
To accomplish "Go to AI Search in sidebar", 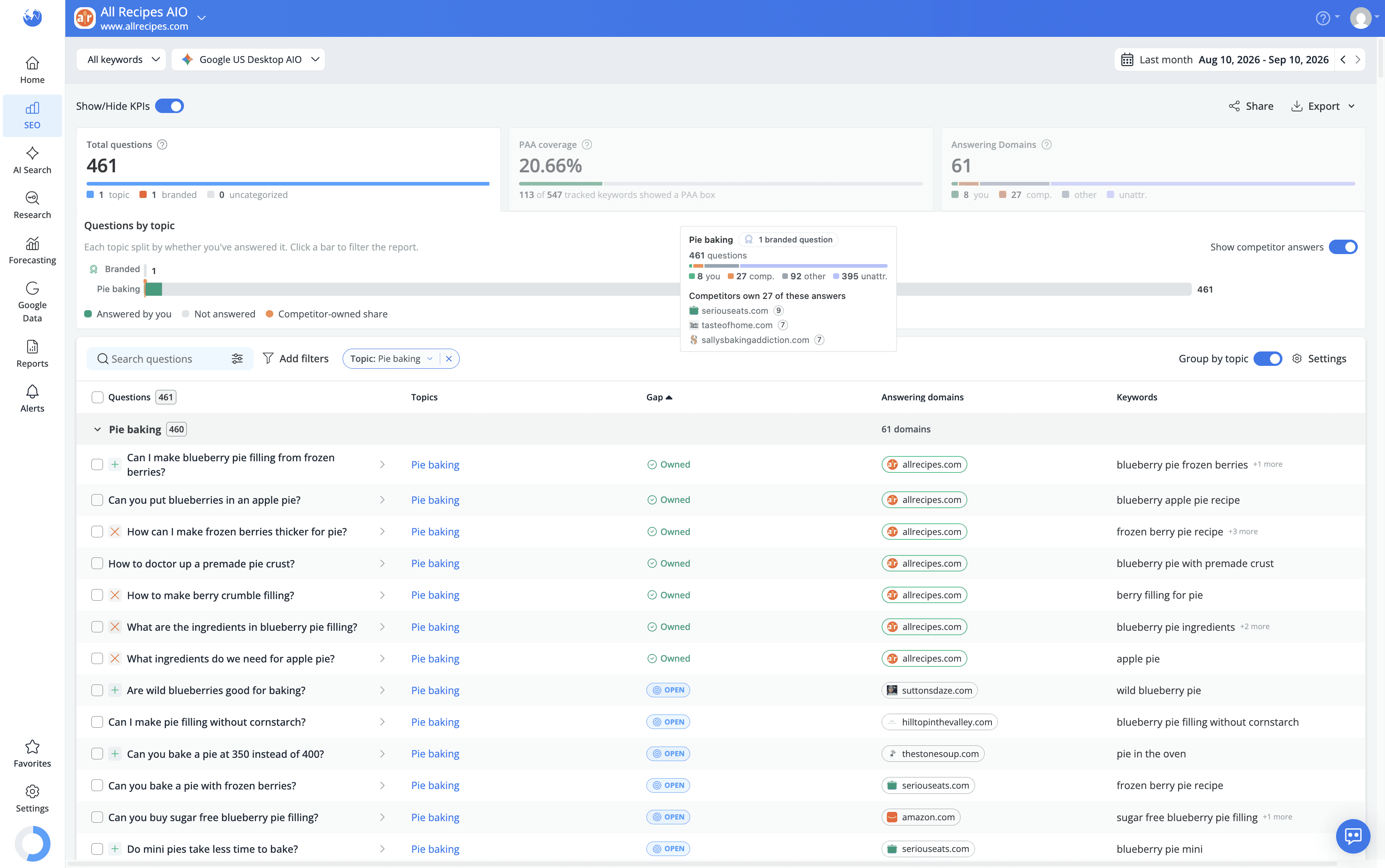I will coord(32,160).
